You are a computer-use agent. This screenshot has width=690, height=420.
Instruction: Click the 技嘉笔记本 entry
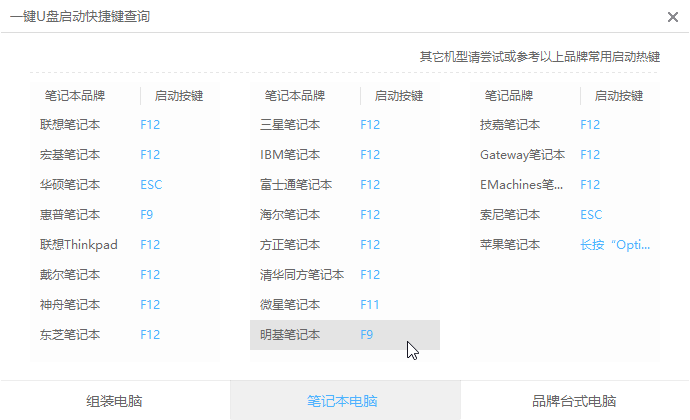coord(510,125)
